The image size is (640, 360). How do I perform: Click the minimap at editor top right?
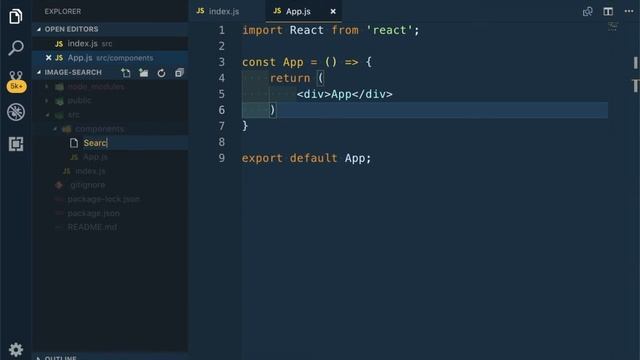[613, 27]
